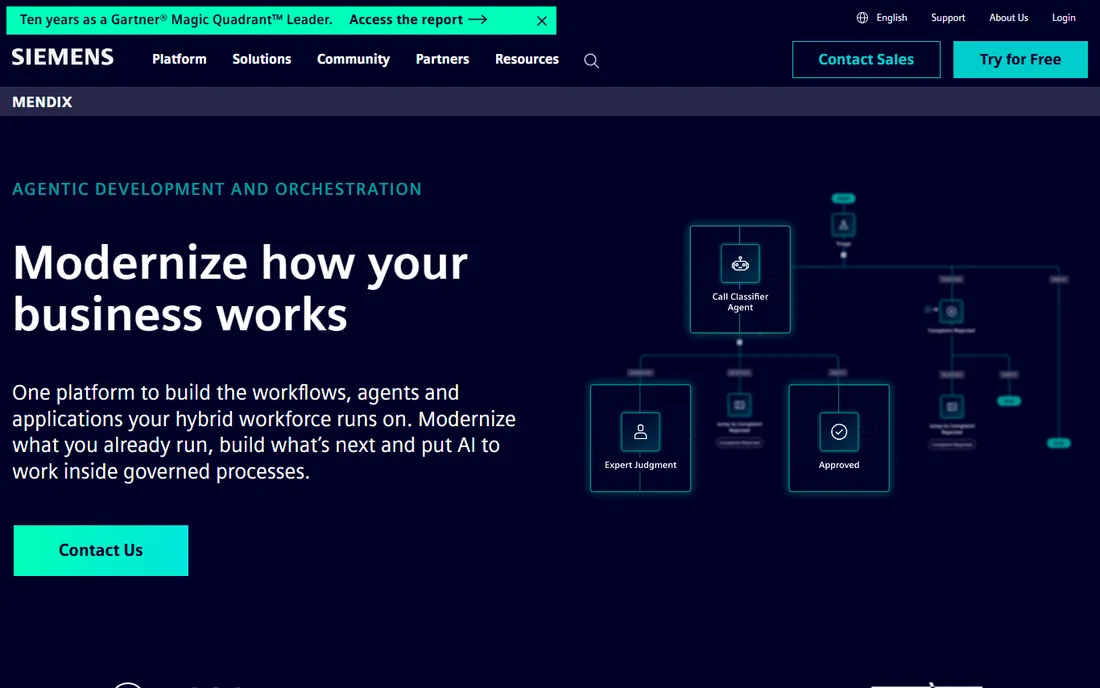Open the Resources menu

click(527, 60)
